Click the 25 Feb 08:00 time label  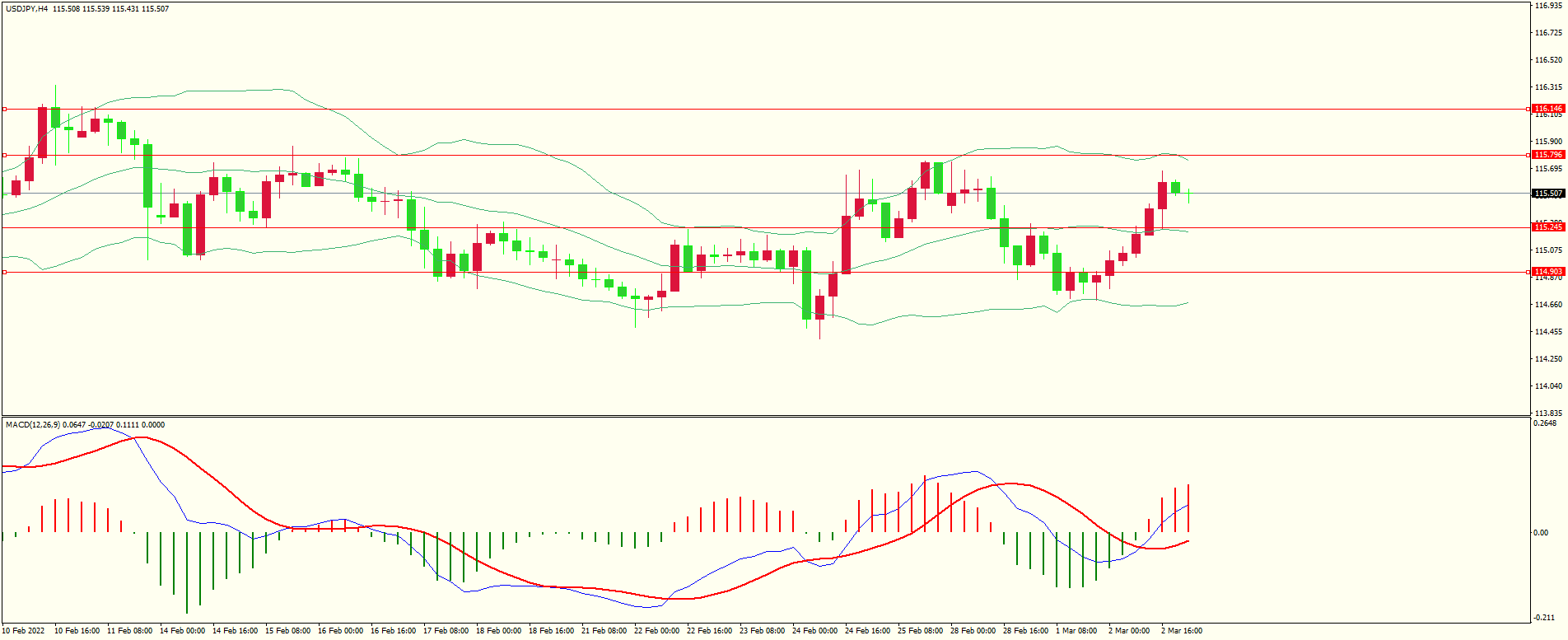(x=920, y=631)
